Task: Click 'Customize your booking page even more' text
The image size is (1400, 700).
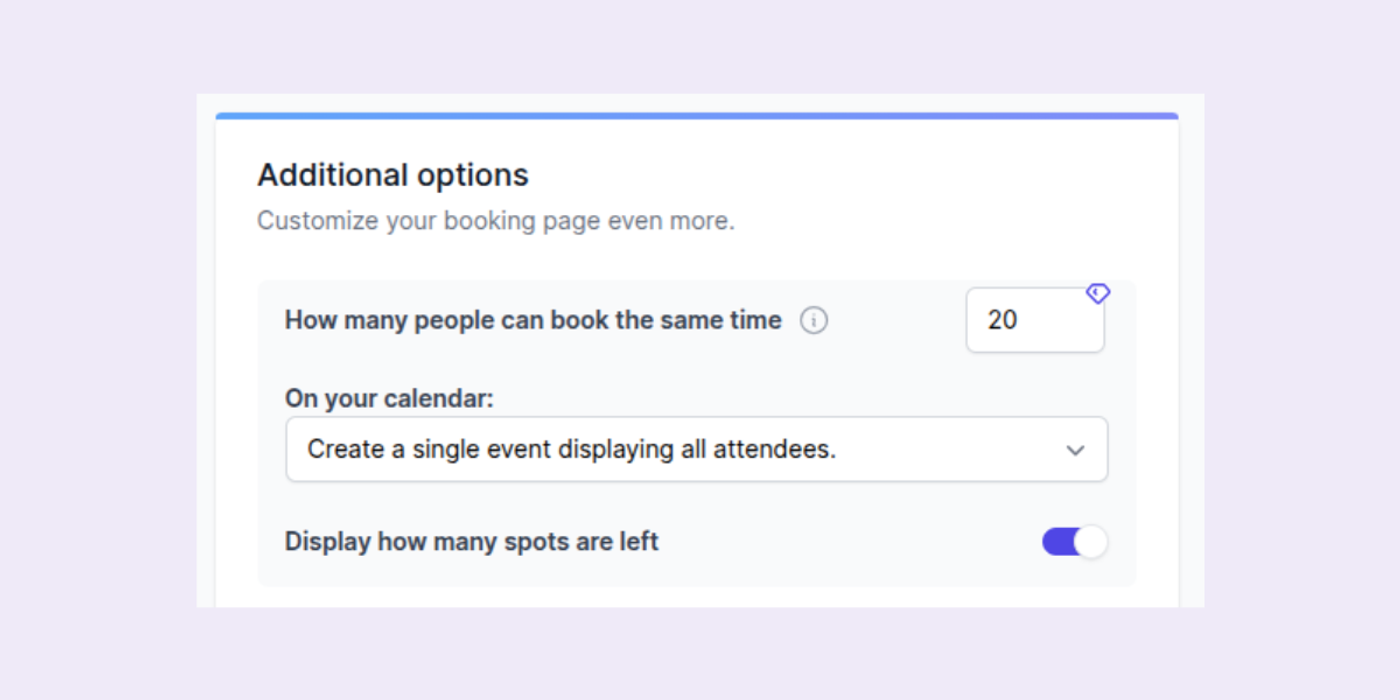Action: tap(495, 221)
